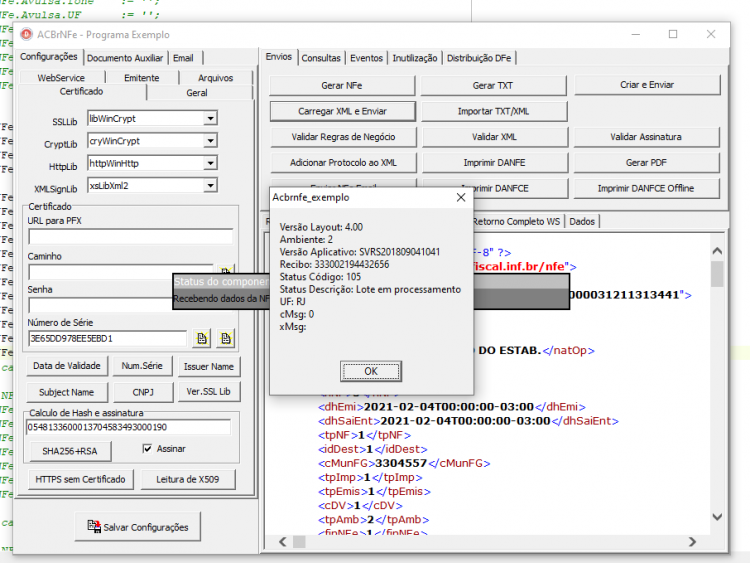This screenshot has height=563, width=750.
Task: Click the Leitura de X509 button
Action: 188,479
